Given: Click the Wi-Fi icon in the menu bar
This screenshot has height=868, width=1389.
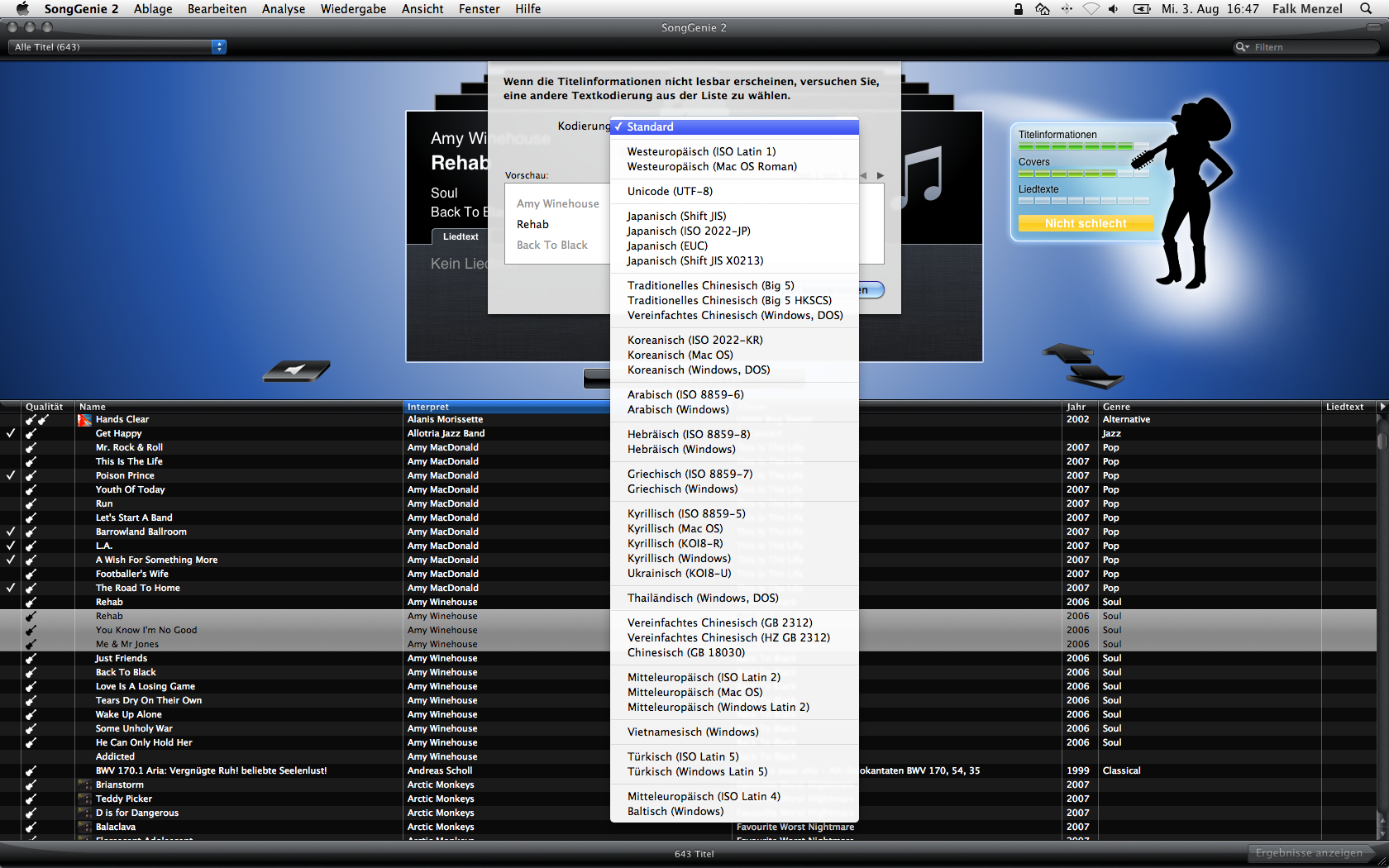Looking at the screenshot, I should pyautogui.click(x=1091, y=9).
